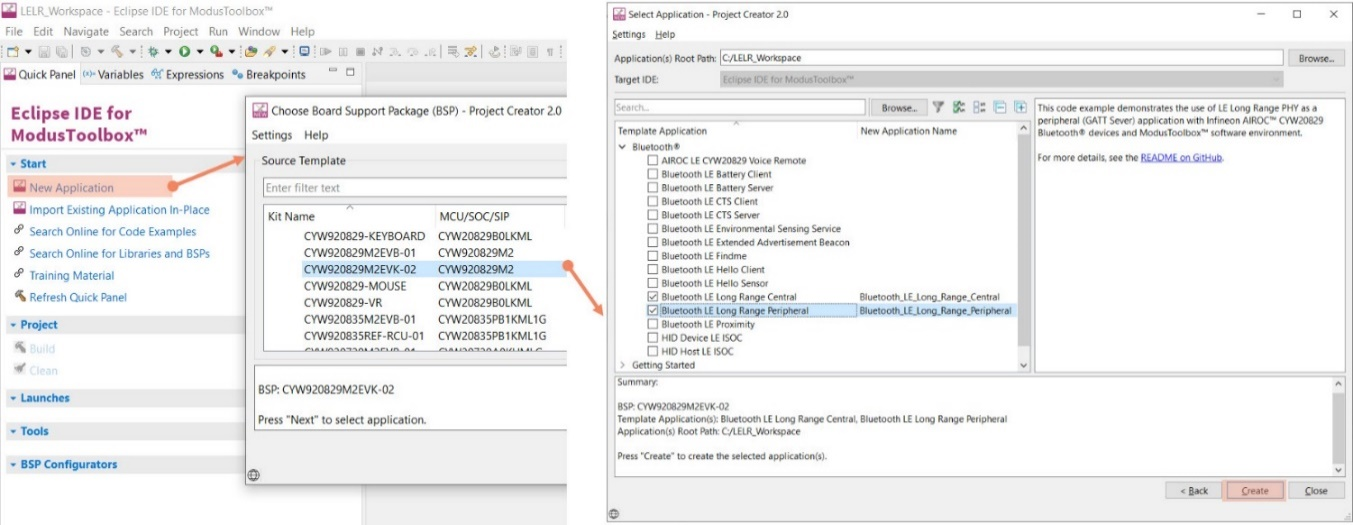Open the Window menu in Eclipse
The height and width of the screenshot is (525, 1353).
point(259,31)
